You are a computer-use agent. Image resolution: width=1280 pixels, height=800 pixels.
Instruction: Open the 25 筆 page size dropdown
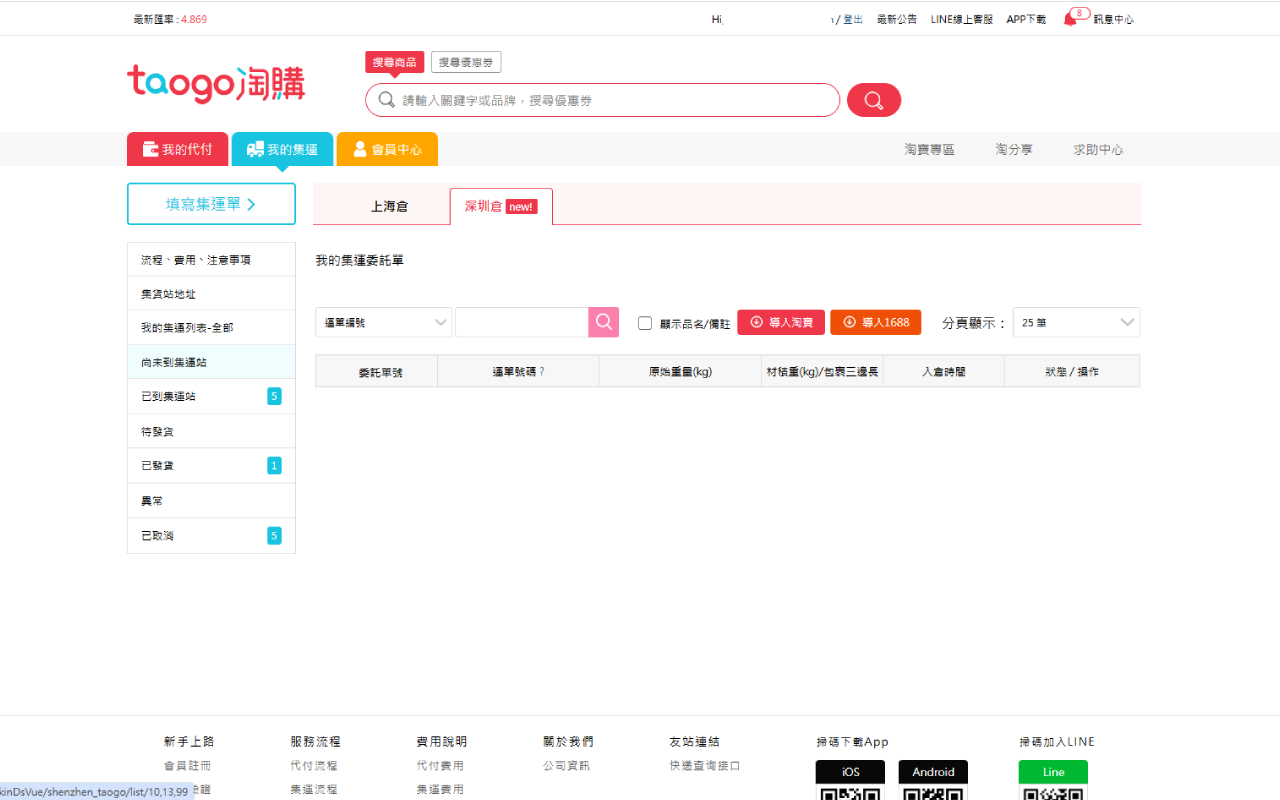pyautogui.click(x=1076, y=322)
